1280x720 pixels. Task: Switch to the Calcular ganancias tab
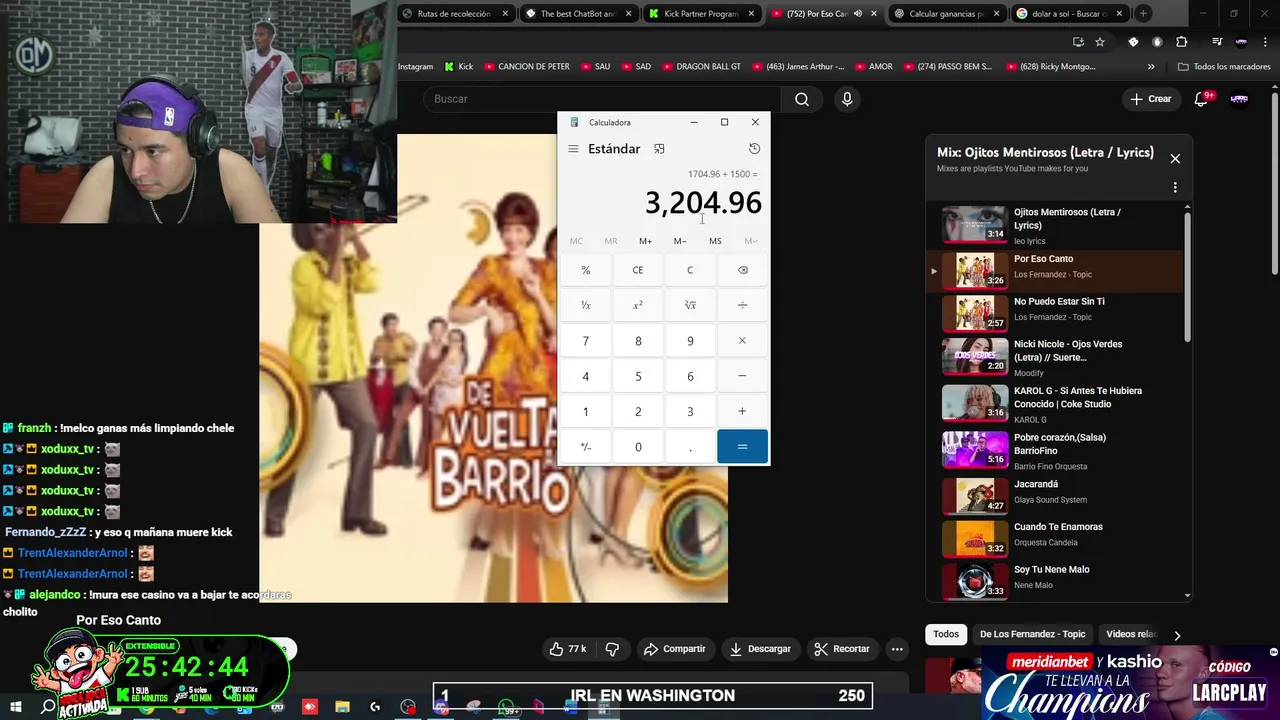tap(948, 14)
